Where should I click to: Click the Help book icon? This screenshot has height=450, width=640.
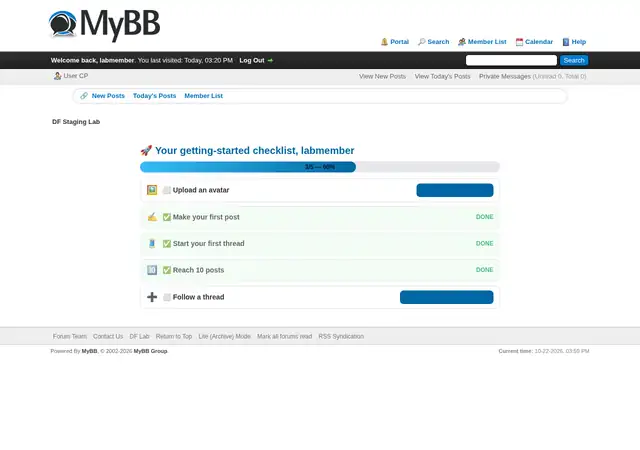point(566,42)
